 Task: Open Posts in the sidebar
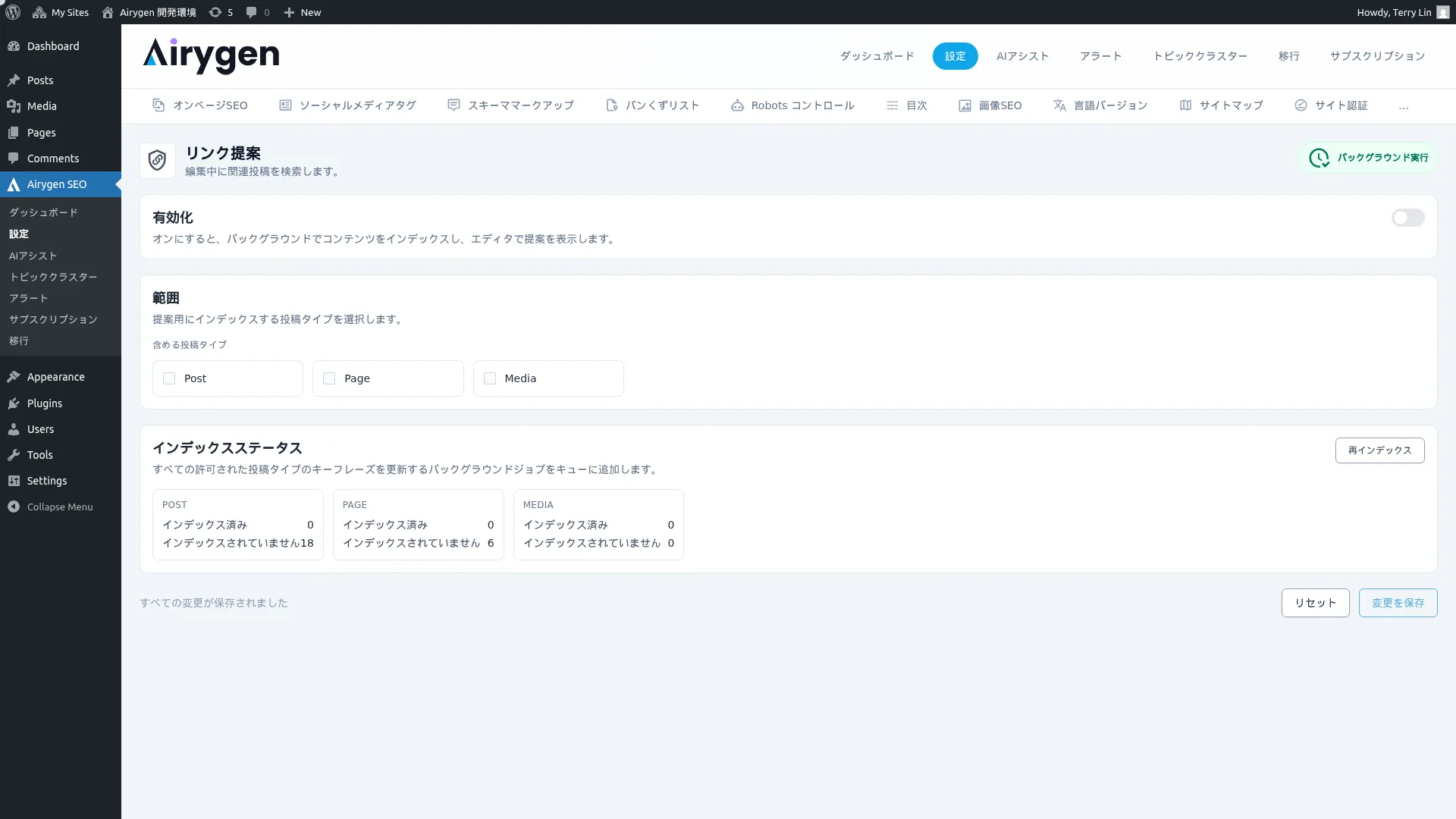click(x=61, y=80)
